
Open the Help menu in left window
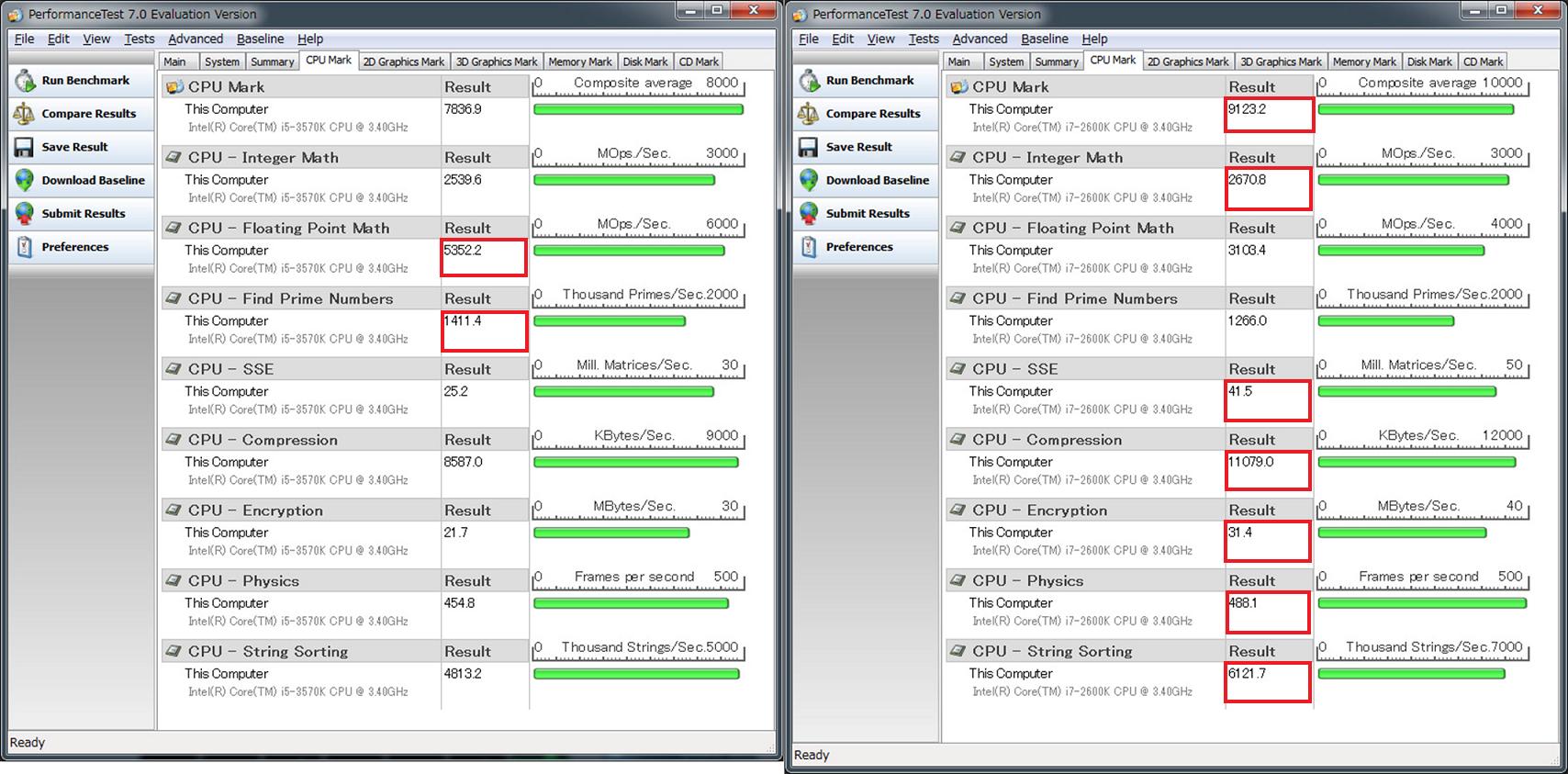click(310, 39)
